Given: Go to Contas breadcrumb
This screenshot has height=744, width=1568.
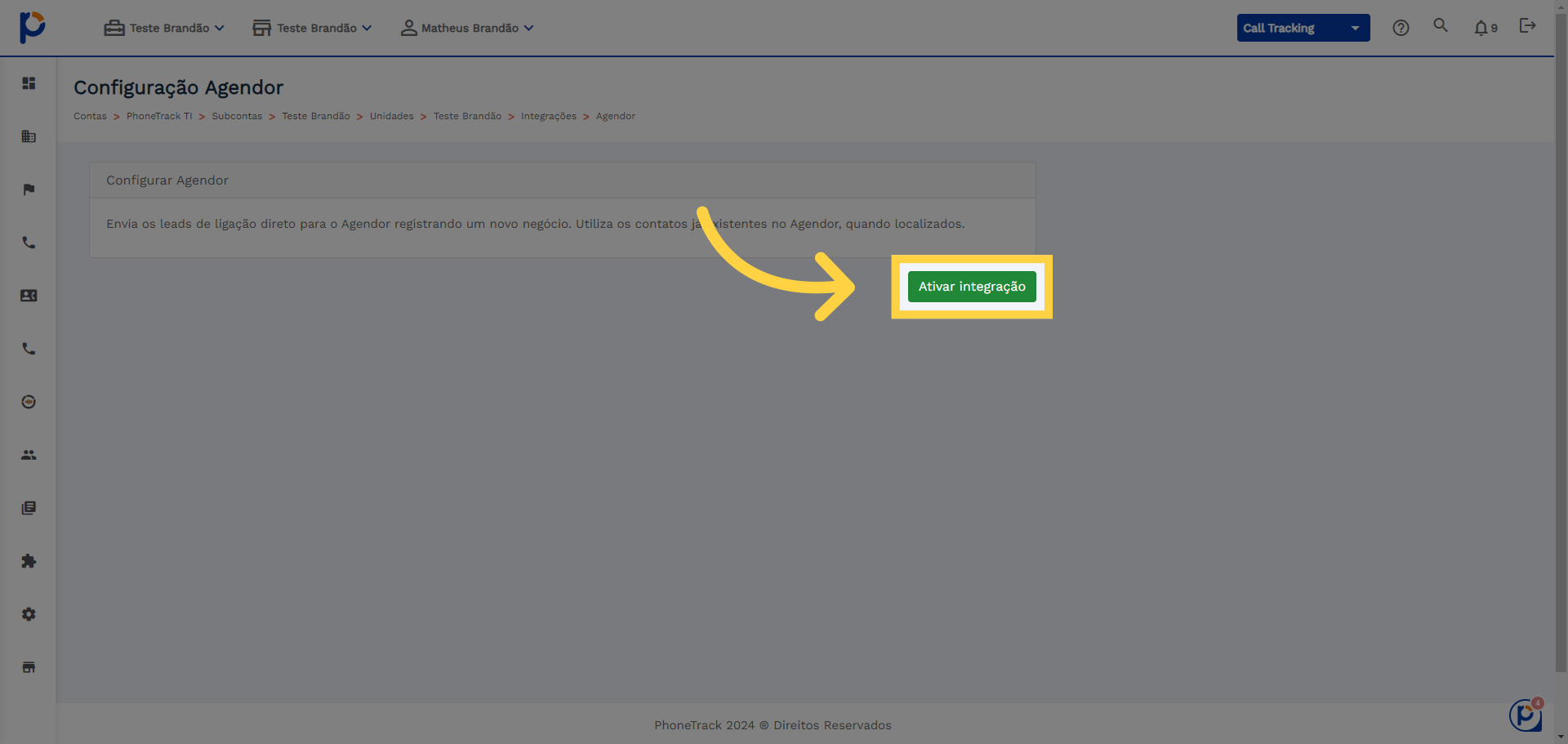Looking at the screenshot, I should point(90,116).
